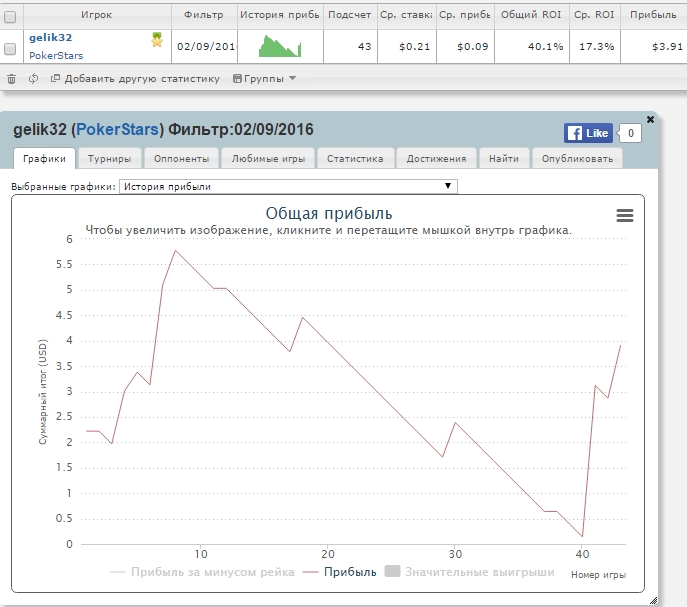Click the $3.91 profit value
Viewport: 687px width, 607px height.
tap(667, 46)
